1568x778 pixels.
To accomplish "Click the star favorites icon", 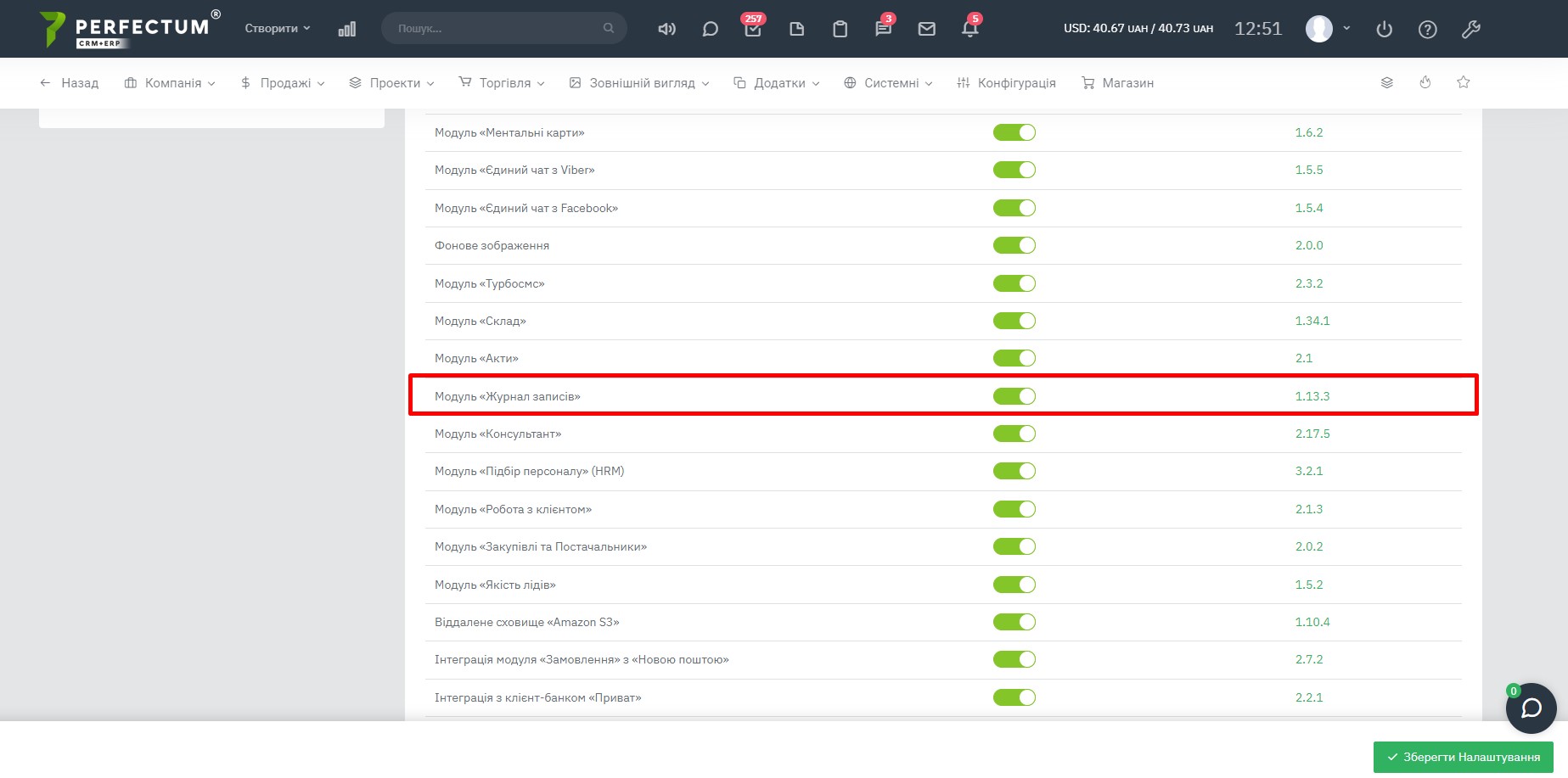I will (x=1463, y=82).
